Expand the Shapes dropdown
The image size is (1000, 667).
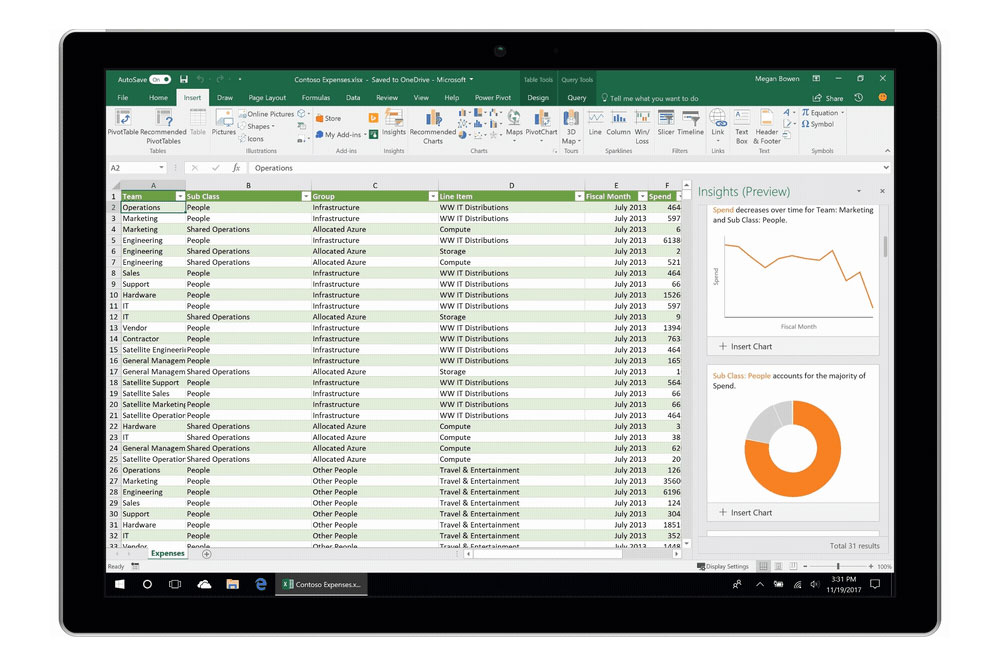point(274,126)
